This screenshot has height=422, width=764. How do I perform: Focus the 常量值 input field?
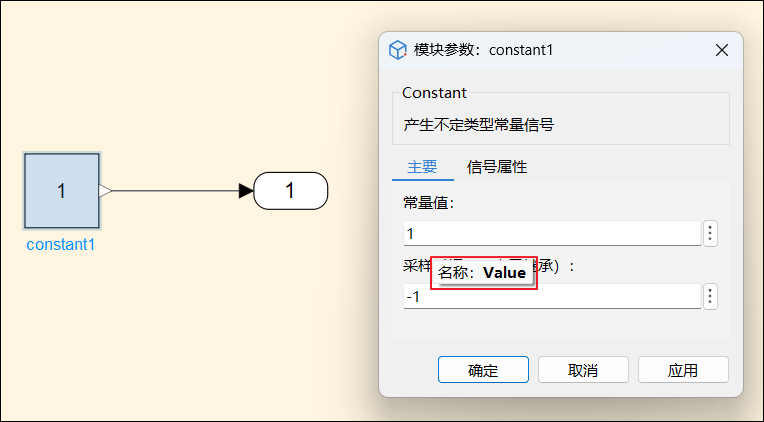click(x=552, y=234)
